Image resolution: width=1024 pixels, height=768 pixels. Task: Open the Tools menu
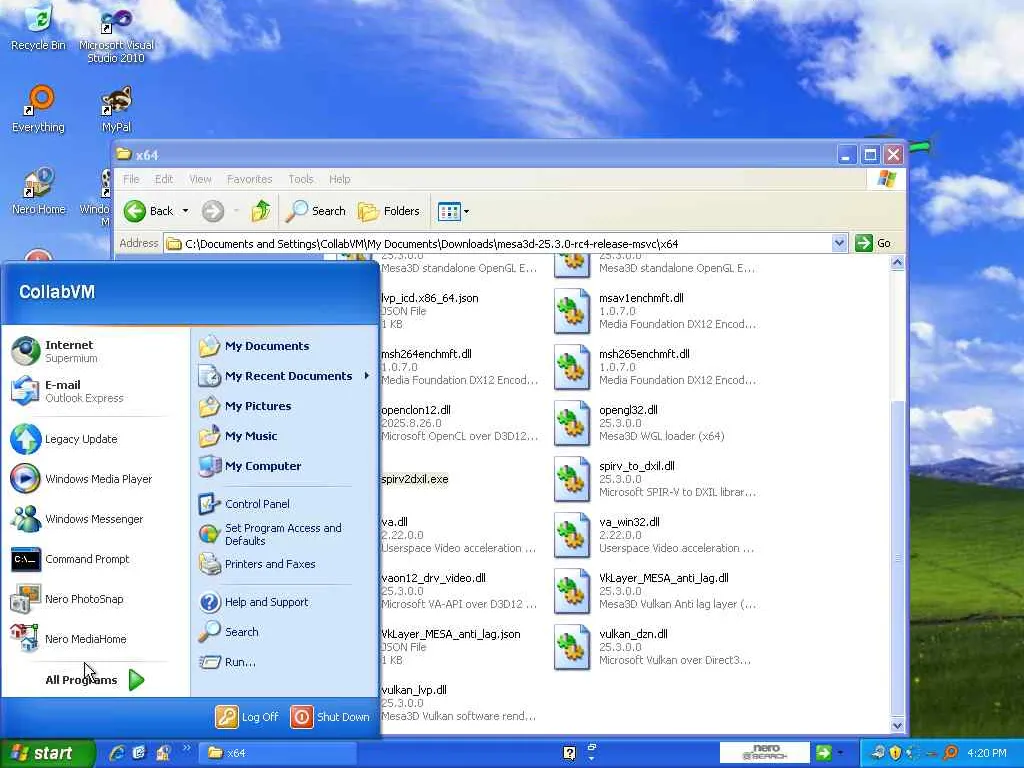tap(301, 179)
